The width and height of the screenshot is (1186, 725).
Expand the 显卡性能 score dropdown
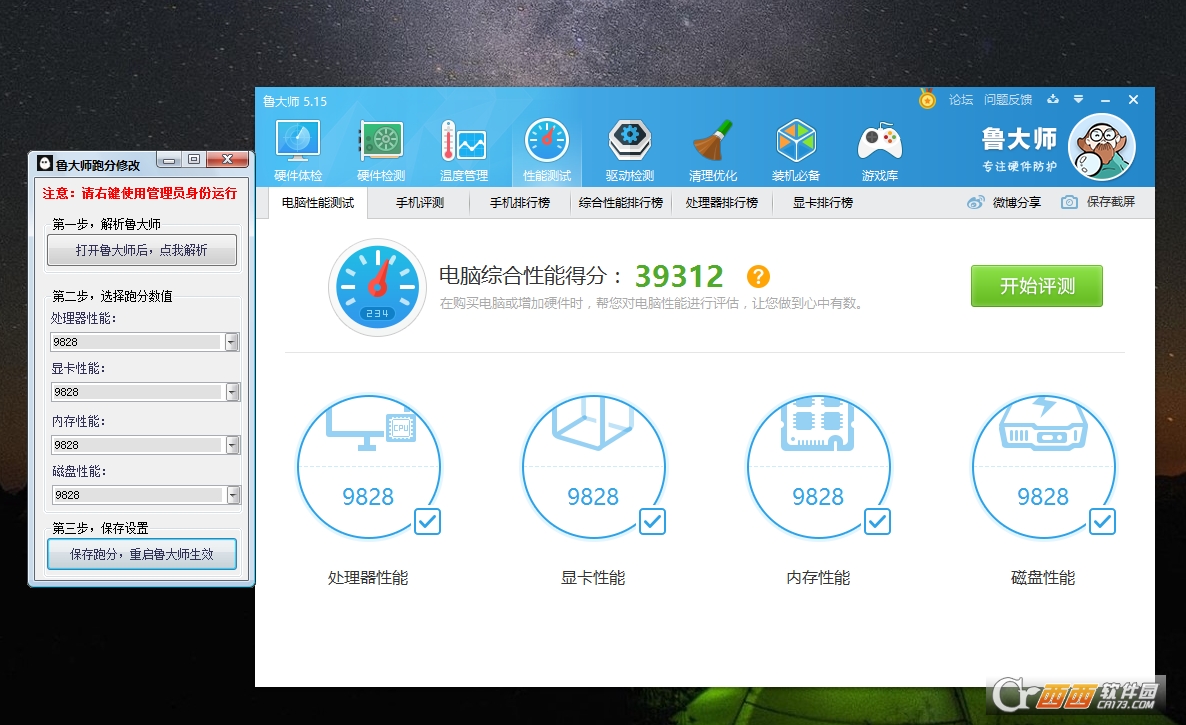coord(232,392)
